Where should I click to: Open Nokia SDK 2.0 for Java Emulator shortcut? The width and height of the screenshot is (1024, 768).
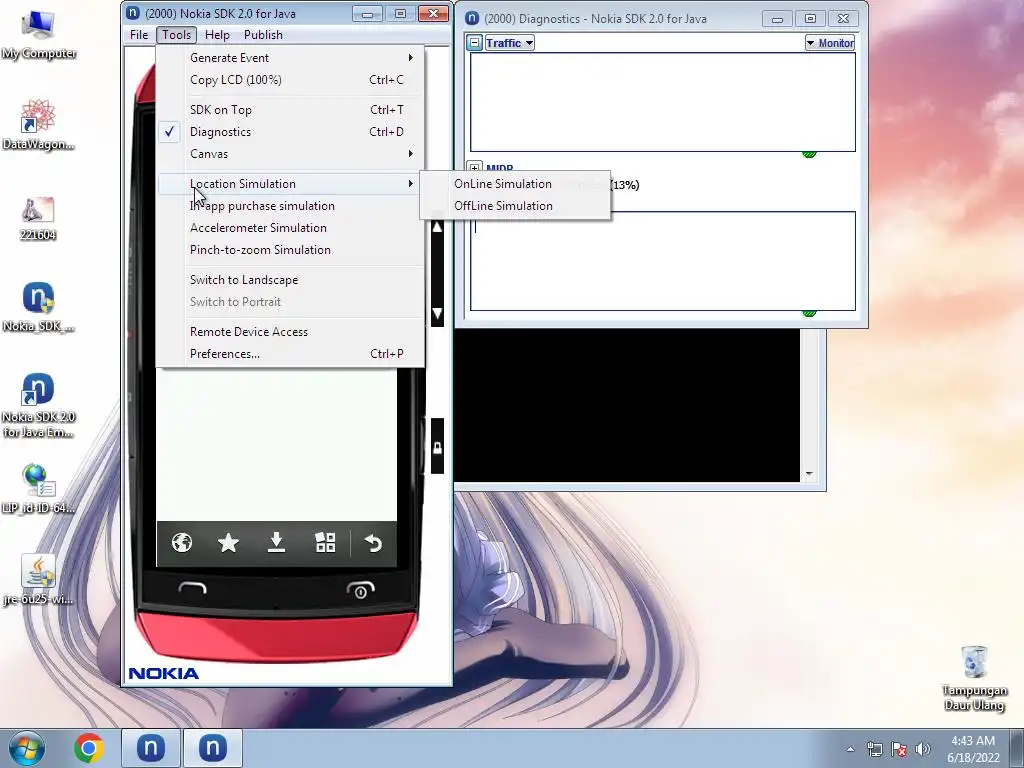tap(38, 405)
